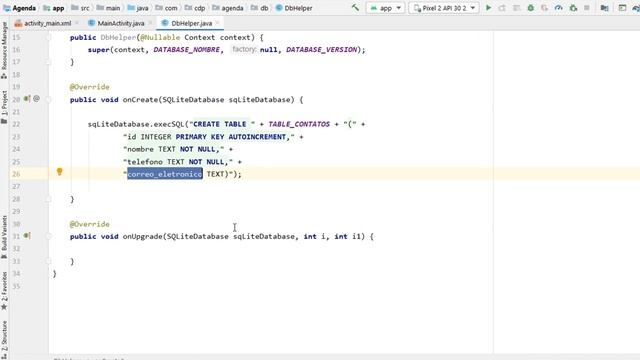This screenshot has width=640, height=360.
Task: Click the override gutter icon beside onCreate
Action: click(x=27, y=99)
